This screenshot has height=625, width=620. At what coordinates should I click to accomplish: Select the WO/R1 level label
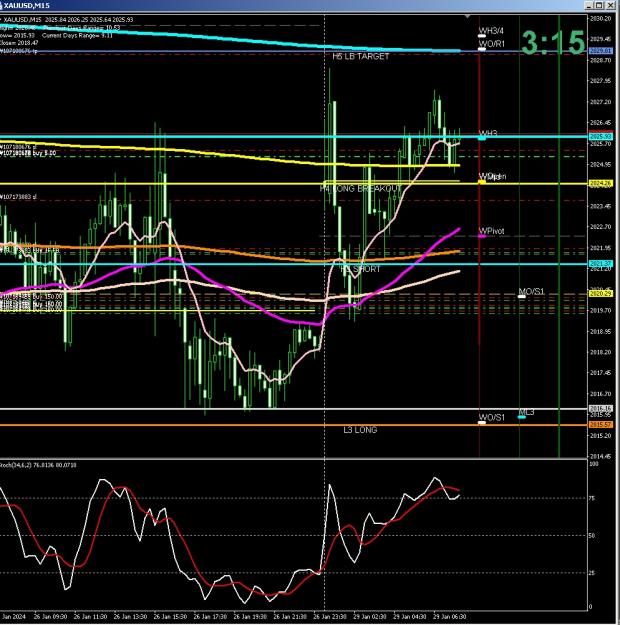pos(492,43)
